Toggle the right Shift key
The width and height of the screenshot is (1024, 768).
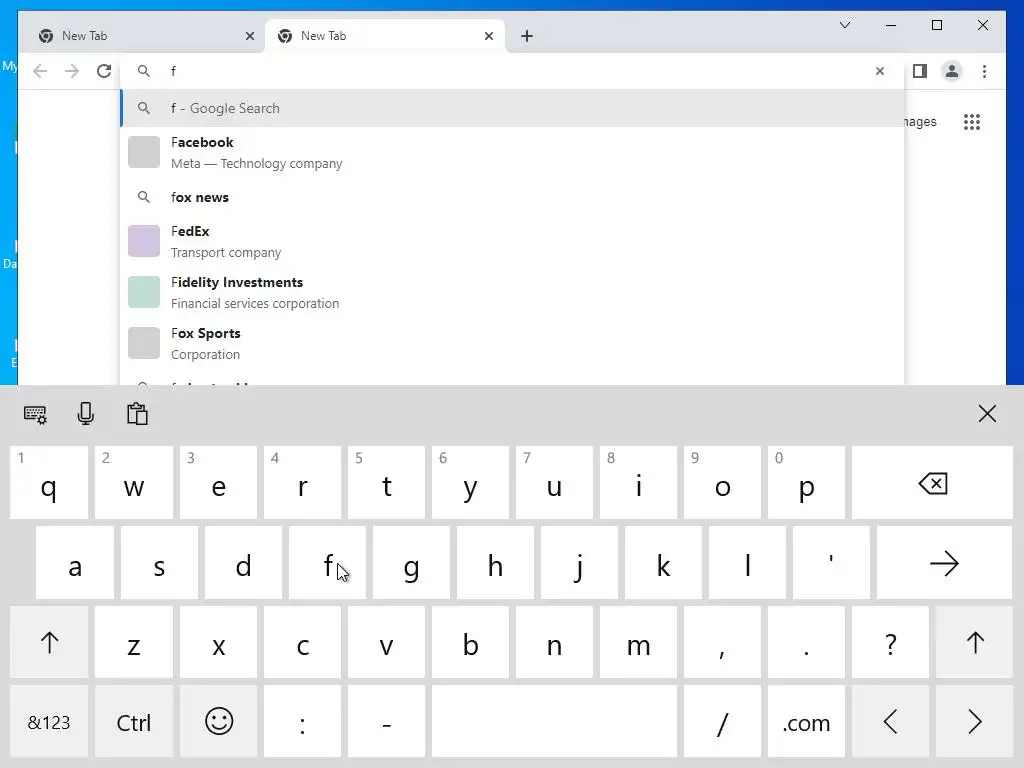(974, 643)
